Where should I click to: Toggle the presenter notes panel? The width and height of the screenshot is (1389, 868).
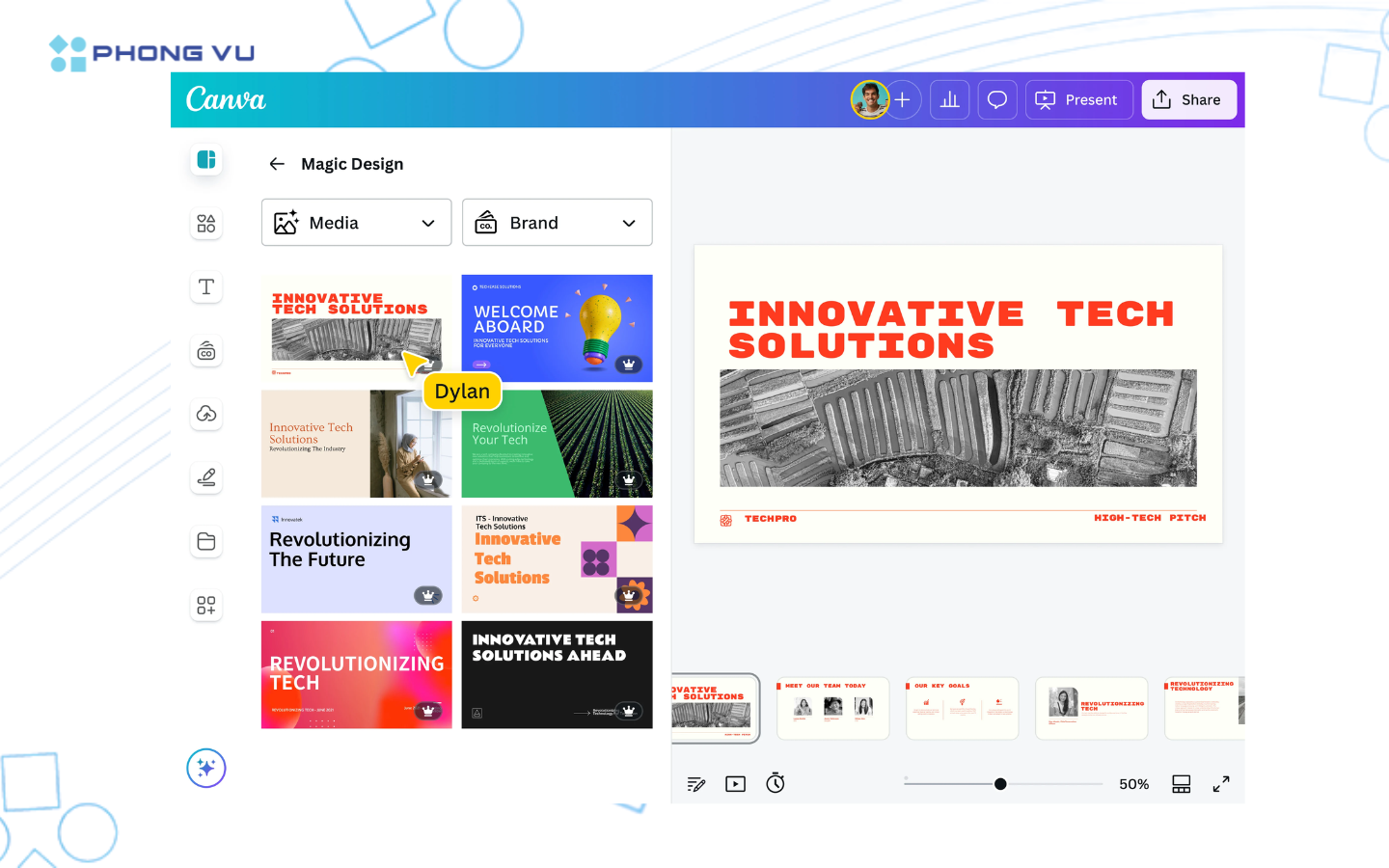point(696,784)
